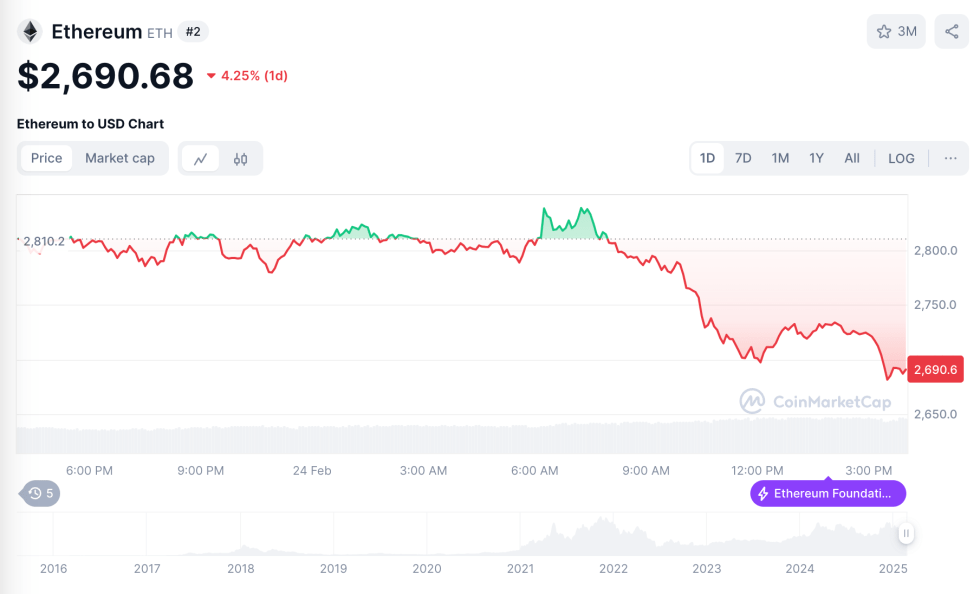Select the line chart icon
This screenshot has width=980, height=594.
point(199,158)
